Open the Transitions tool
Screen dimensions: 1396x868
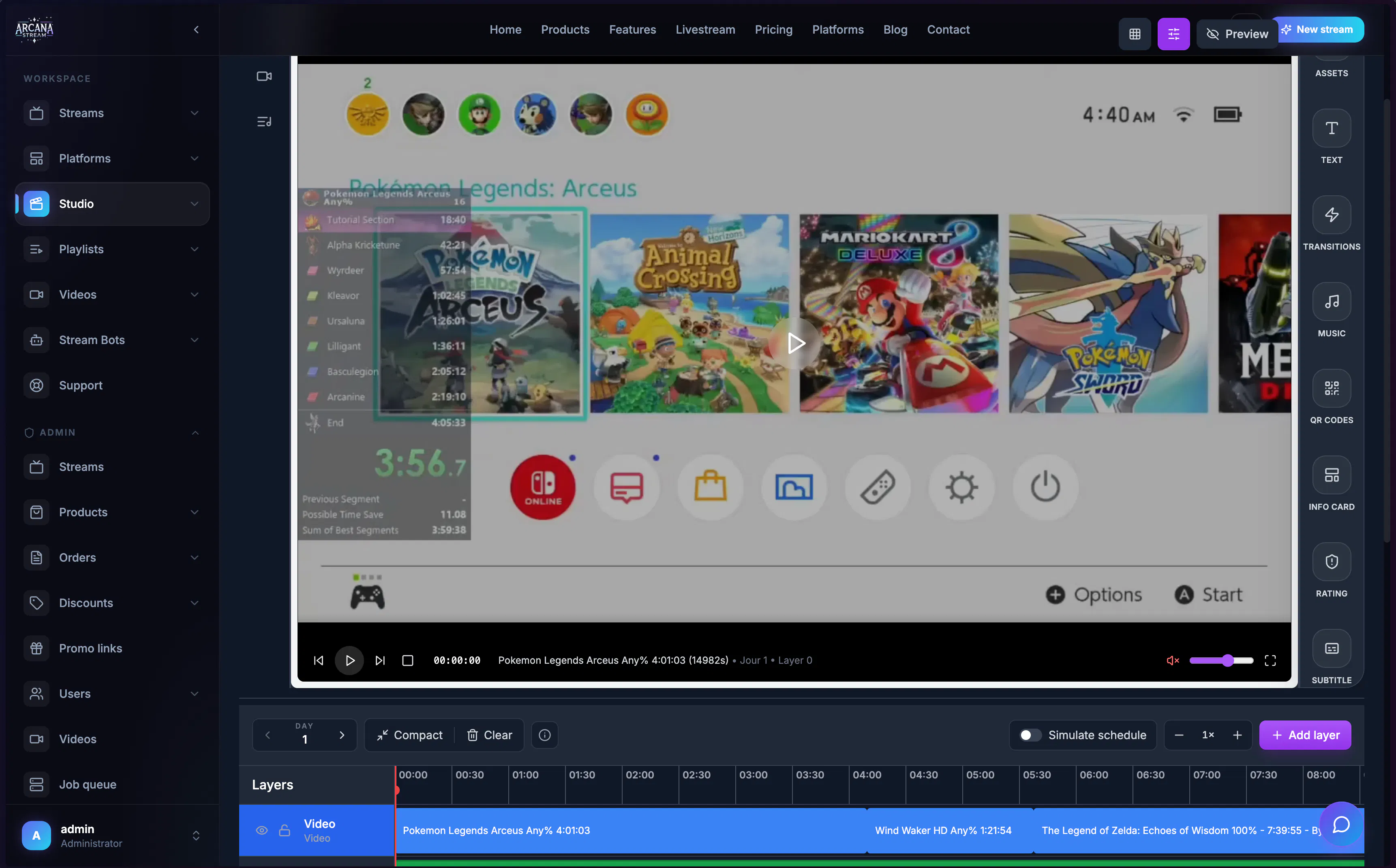(x=1331, y=215)
